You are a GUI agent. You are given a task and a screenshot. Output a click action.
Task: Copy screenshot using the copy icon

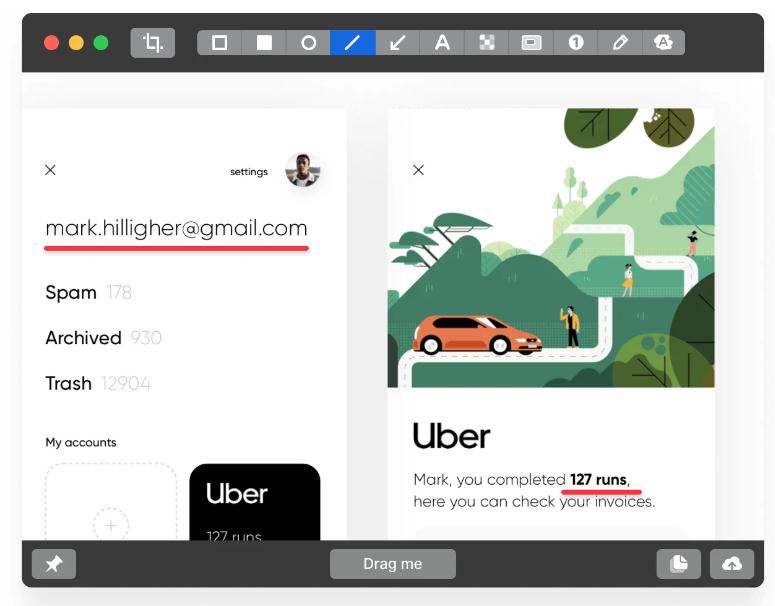point(679,563)
